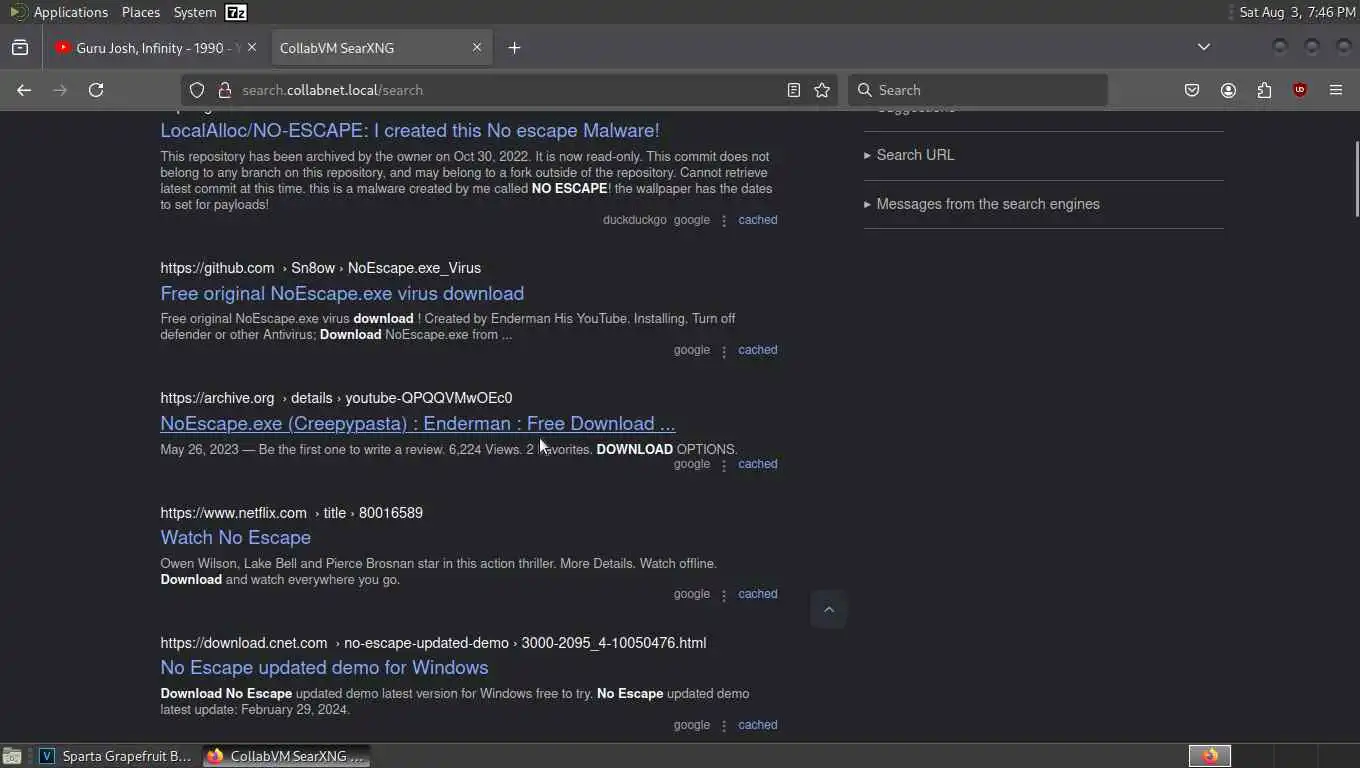Open cached copy of NoEscape.exe virus download result
The height and width of the screenshot is (768, 1360).
point(758,350)
